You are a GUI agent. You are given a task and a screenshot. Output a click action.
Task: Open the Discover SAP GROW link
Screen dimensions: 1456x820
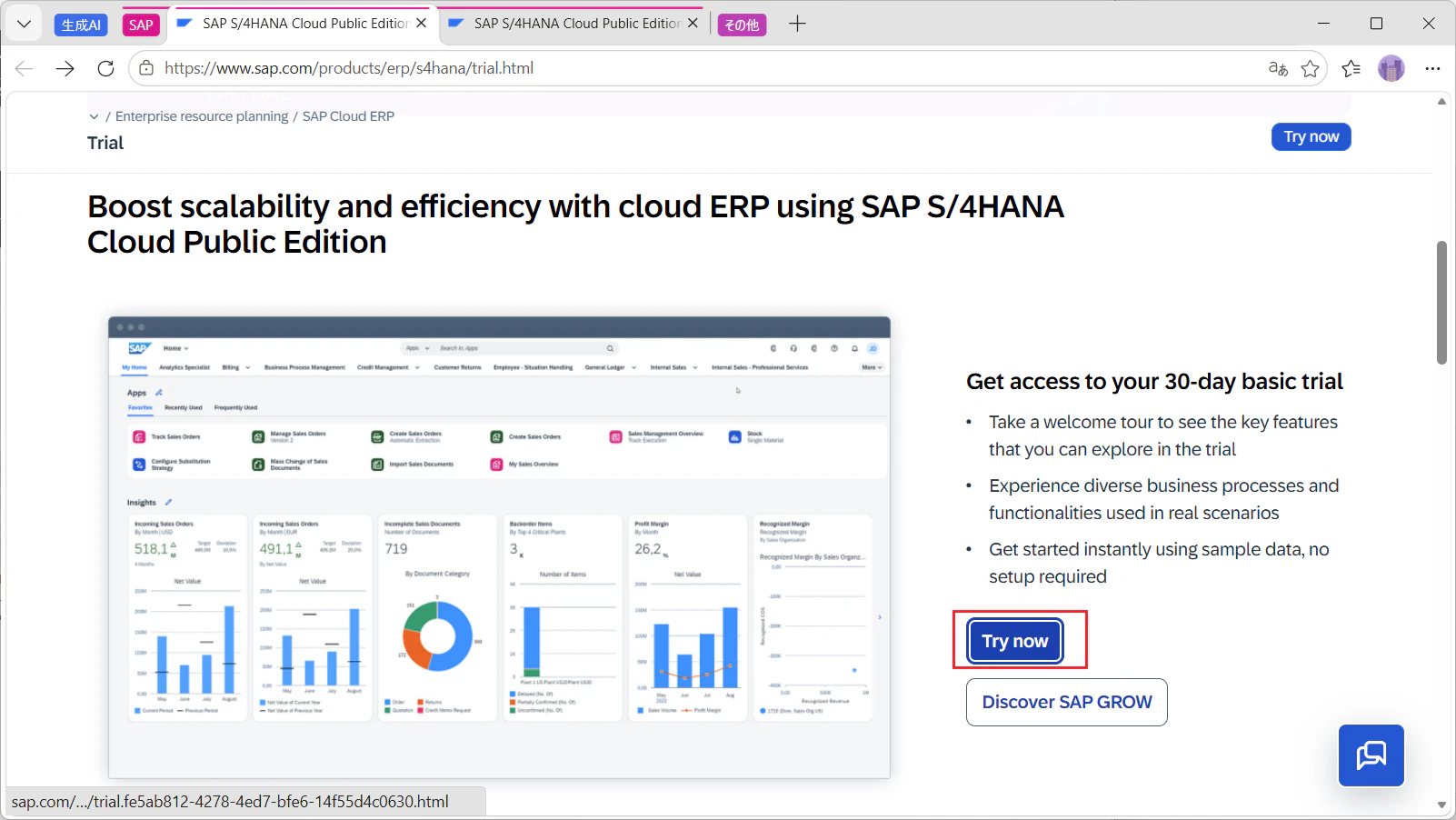1067,702
